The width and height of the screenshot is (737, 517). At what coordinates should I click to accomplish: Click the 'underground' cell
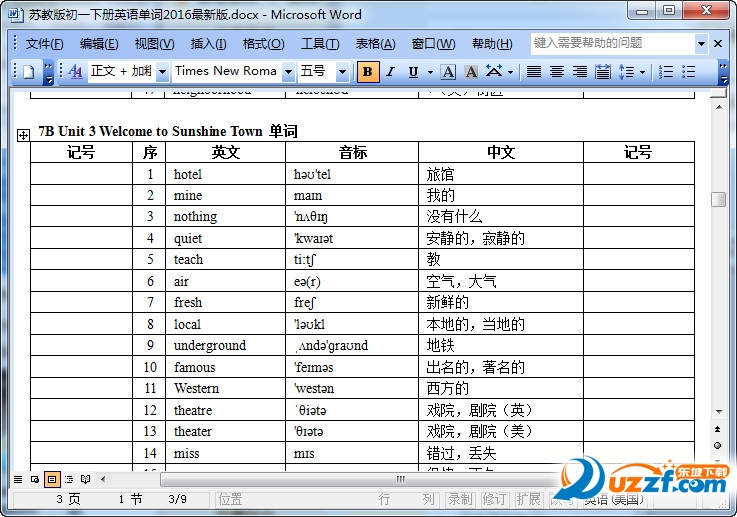tap(226, 345)
